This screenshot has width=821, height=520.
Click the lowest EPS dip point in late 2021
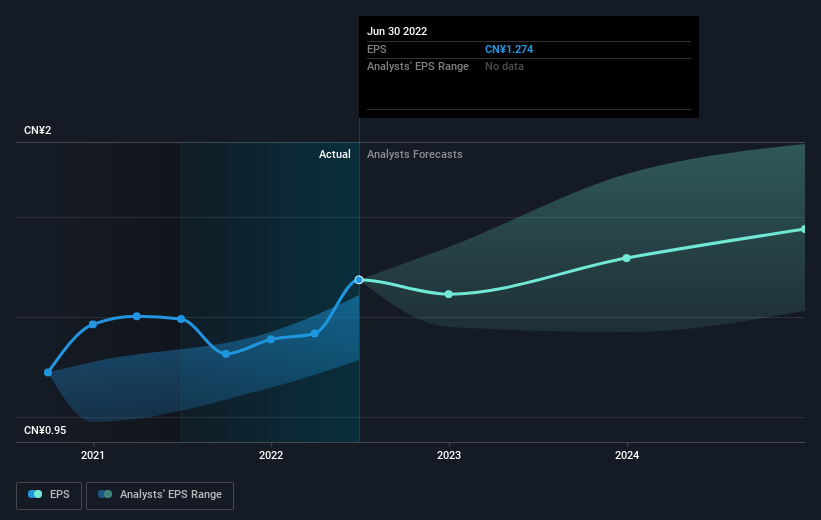coord(226,354)
